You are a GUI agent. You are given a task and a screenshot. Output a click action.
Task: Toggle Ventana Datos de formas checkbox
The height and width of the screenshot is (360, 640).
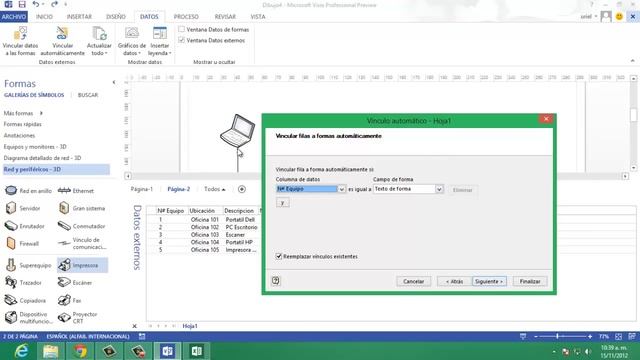tap(182, 29)
